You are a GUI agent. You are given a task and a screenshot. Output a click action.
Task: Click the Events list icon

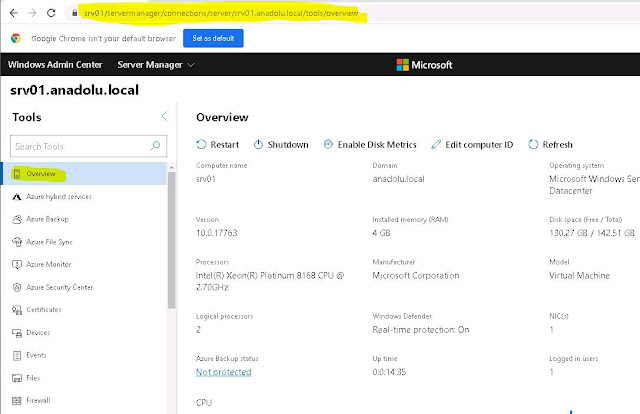(x=17, y=356)
